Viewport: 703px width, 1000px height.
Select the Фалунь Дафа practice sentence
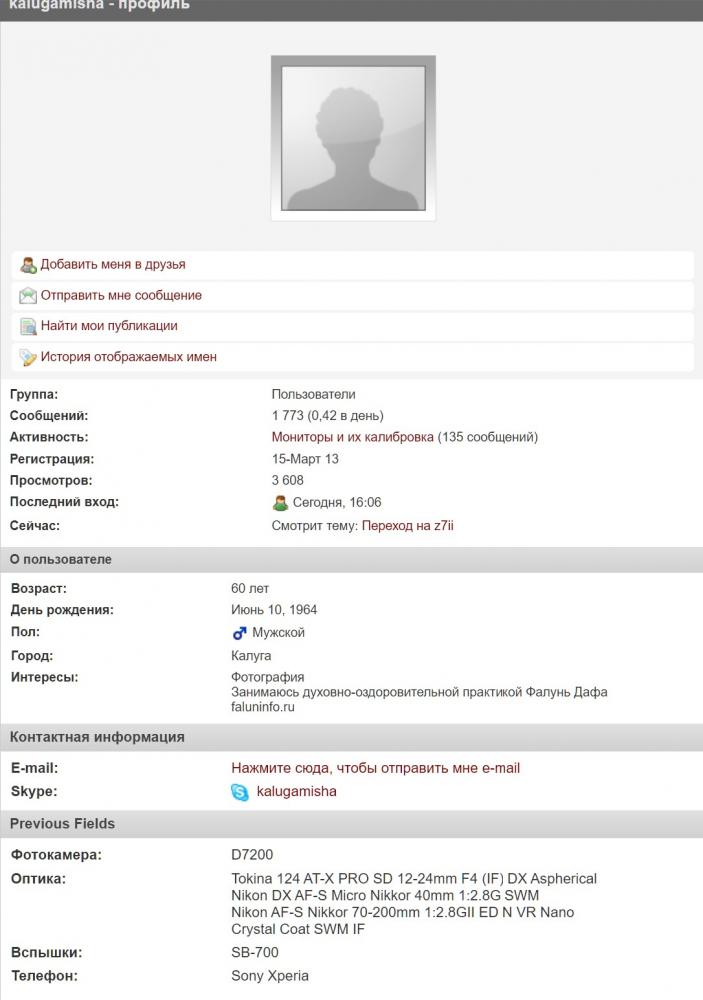click(x=419, y=692)
